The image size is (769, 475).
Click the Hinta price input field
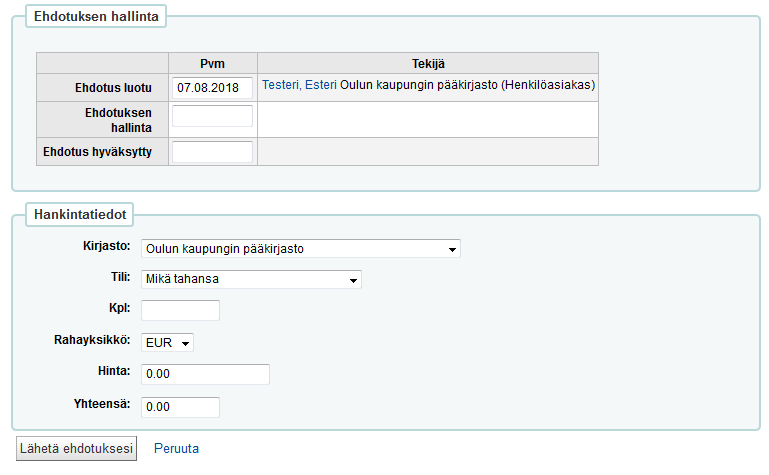coord(205,374)
